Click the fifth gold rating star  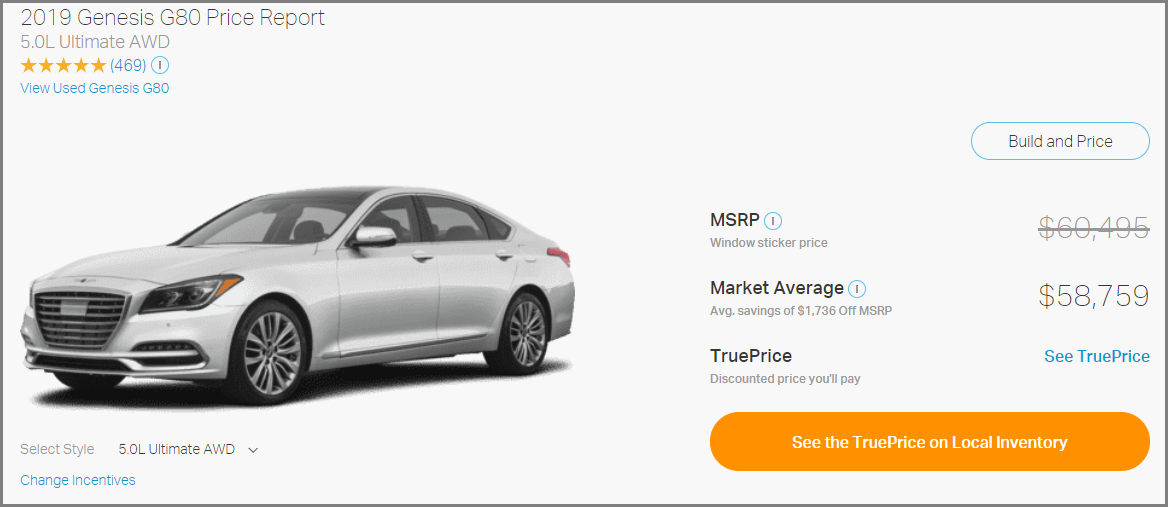click(98, 66)
